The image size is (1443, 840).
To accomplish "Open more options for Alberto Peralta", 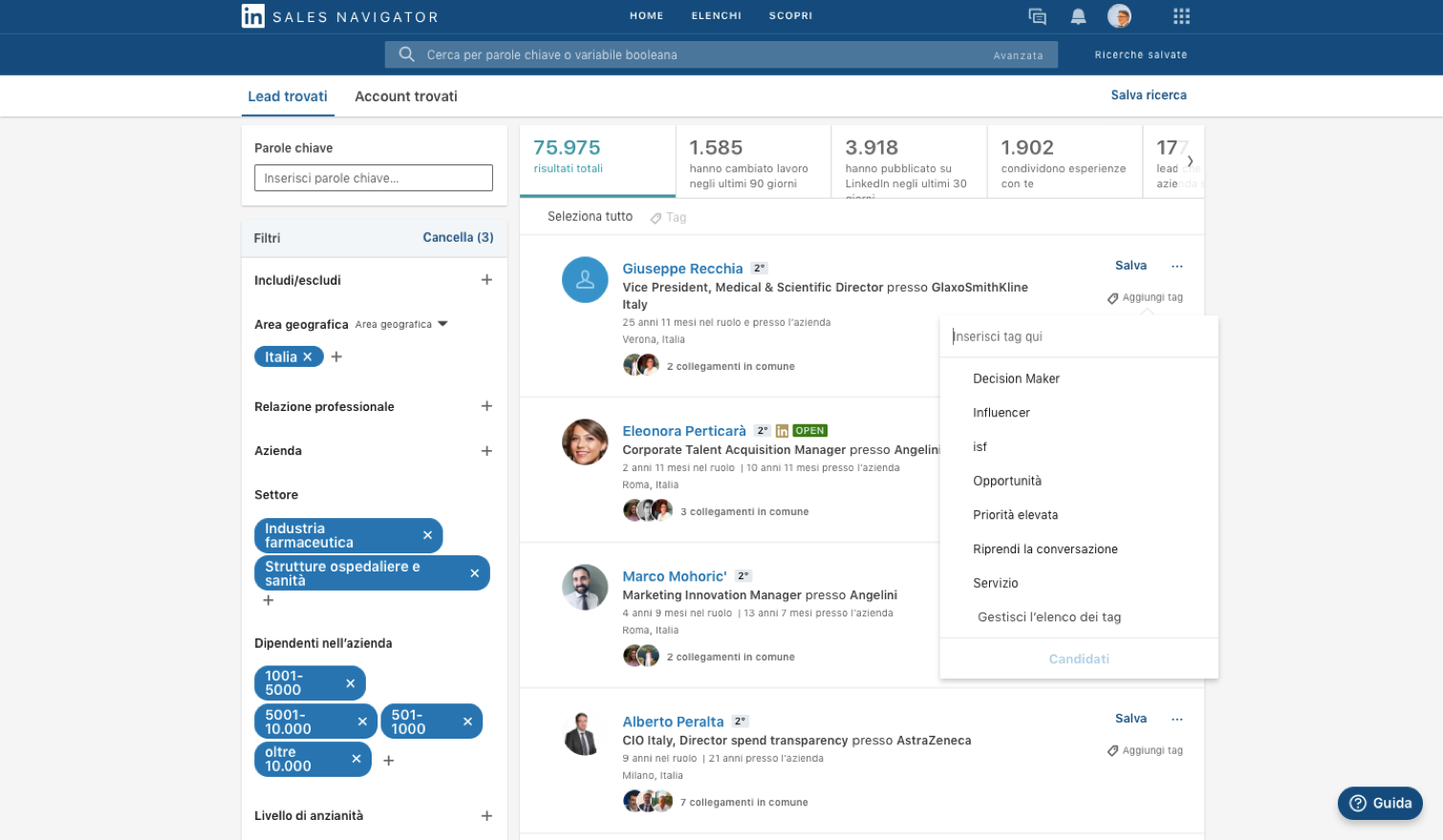I will click(1177, 719).
